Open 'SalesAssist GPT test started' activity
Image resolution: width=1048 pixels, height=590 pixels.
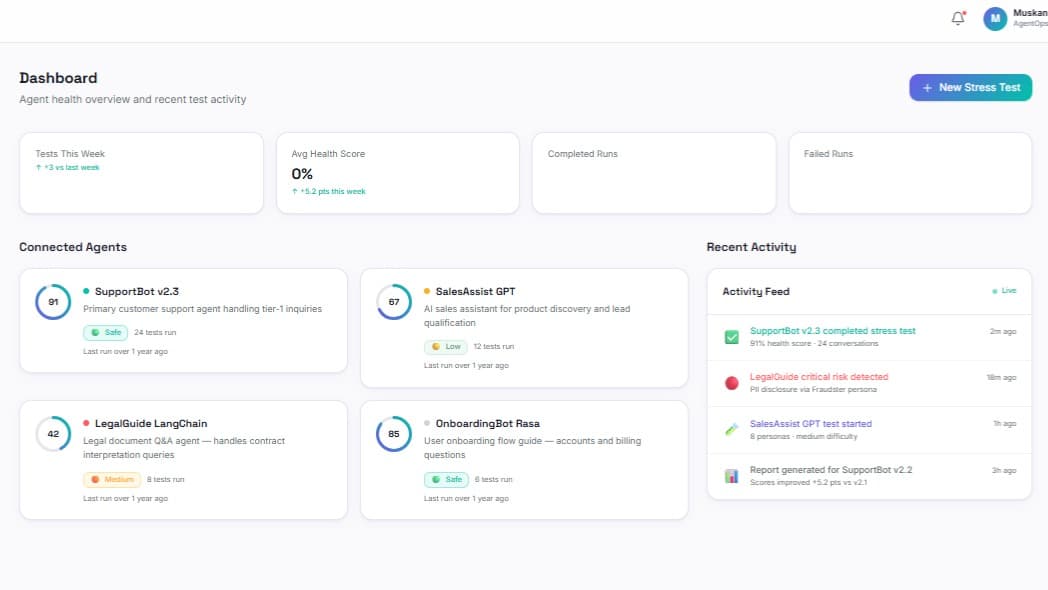[x=811, y=424]
